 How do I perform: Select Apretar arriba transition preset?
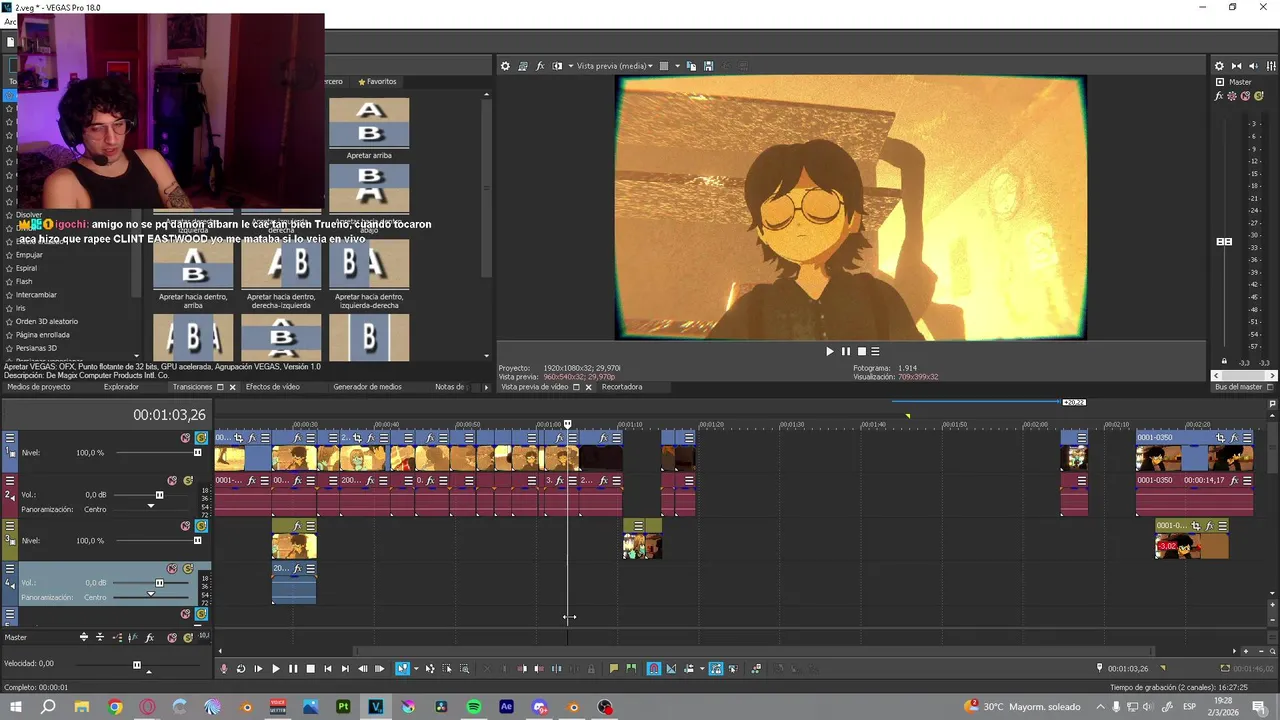[369, 128]
